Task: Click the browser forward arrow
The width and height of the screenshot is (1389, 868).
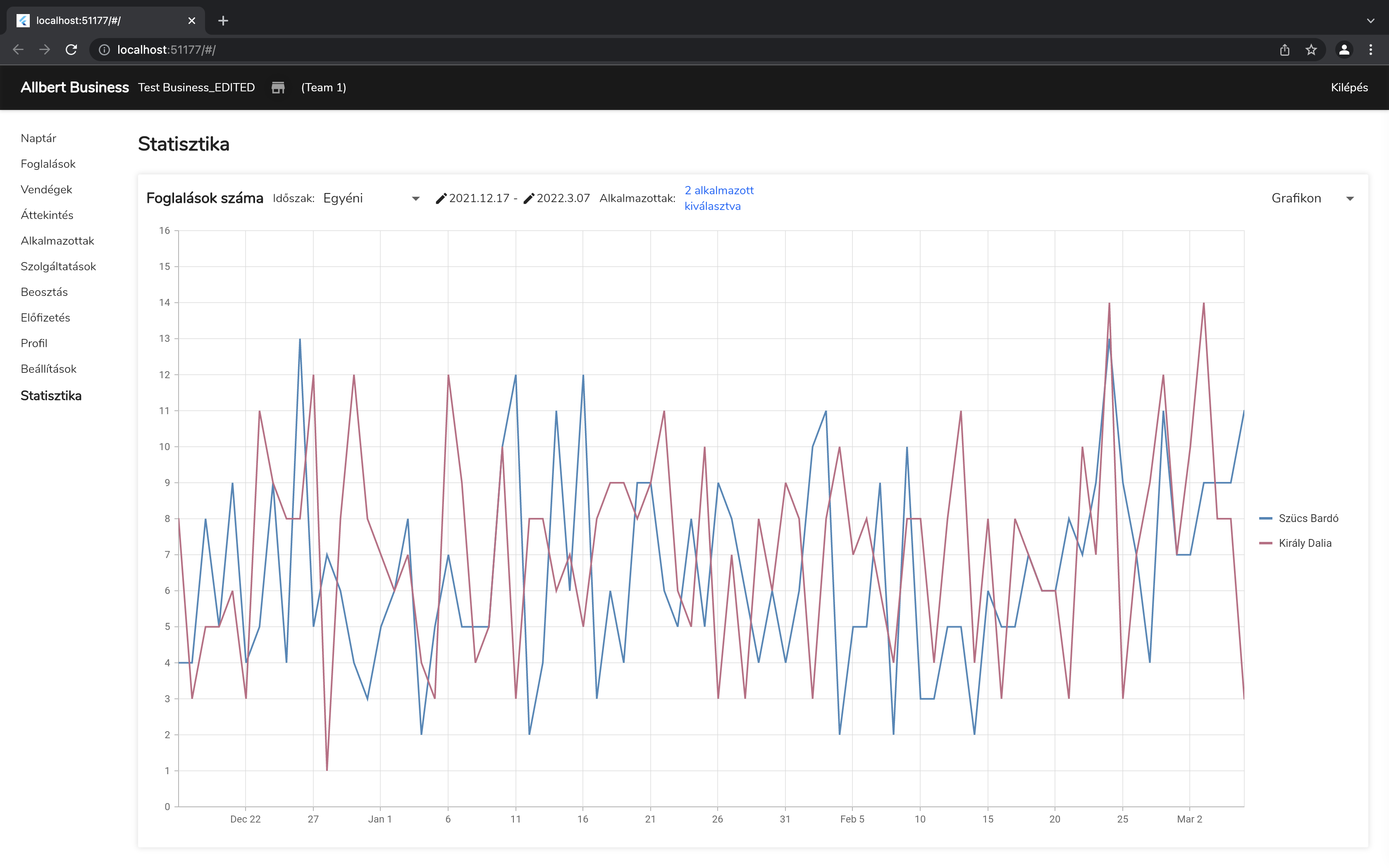Action: coord(44,50)
